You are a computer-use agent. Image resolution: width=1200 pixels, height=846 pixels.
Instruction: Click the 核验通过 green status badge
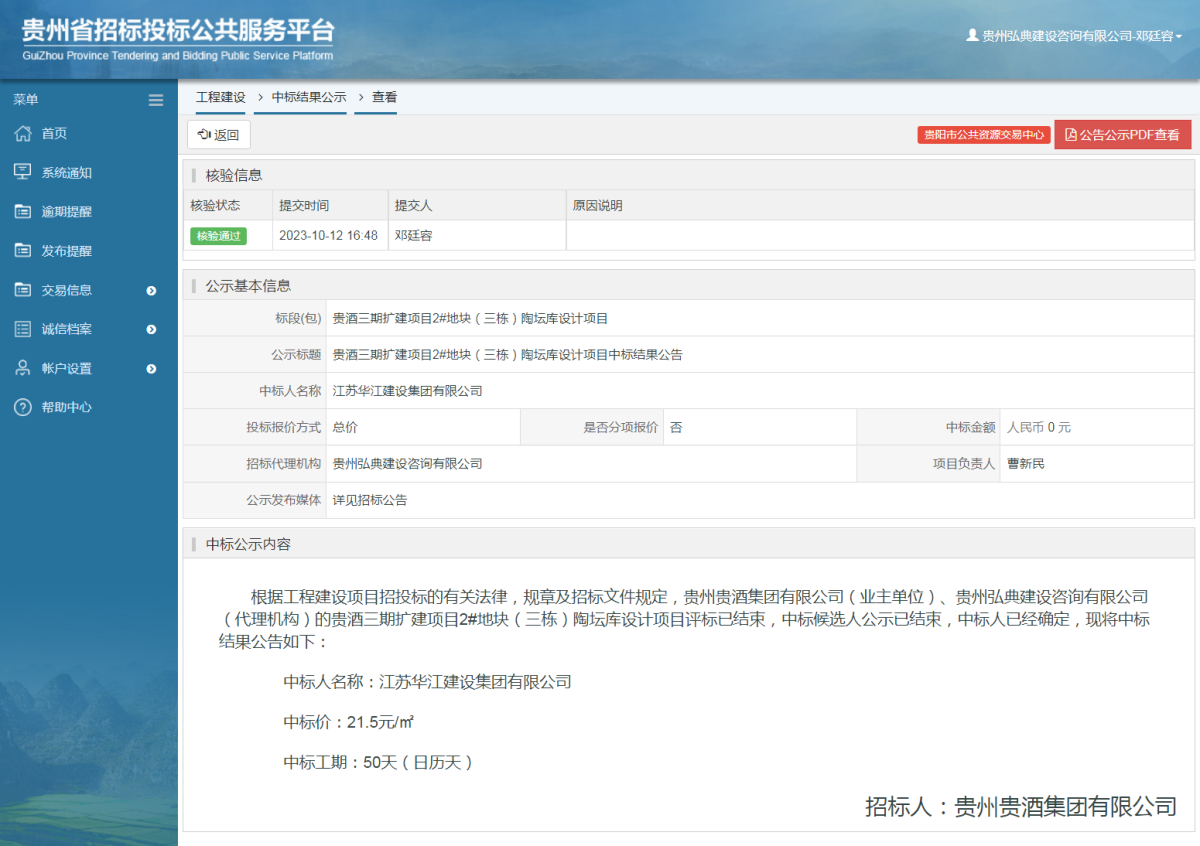218,236
